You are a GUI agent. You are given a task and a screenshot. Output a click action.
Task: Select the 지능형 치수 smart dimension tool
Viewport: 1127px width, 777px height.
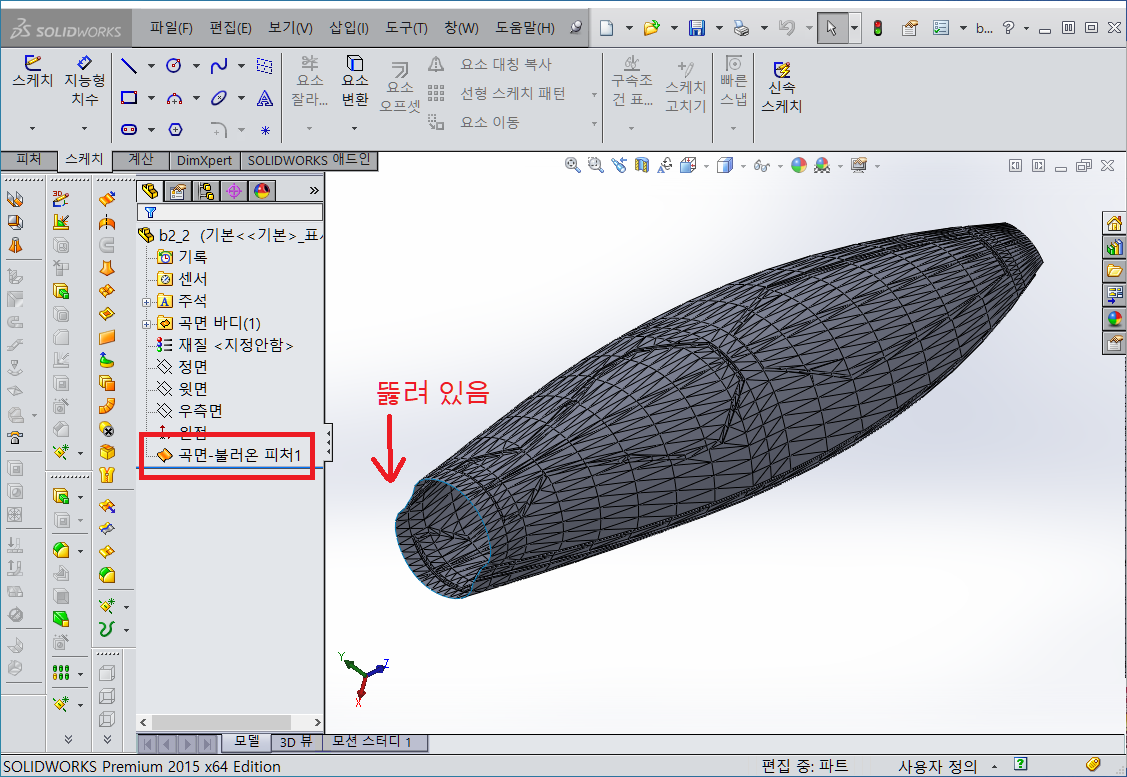point(84,81)
